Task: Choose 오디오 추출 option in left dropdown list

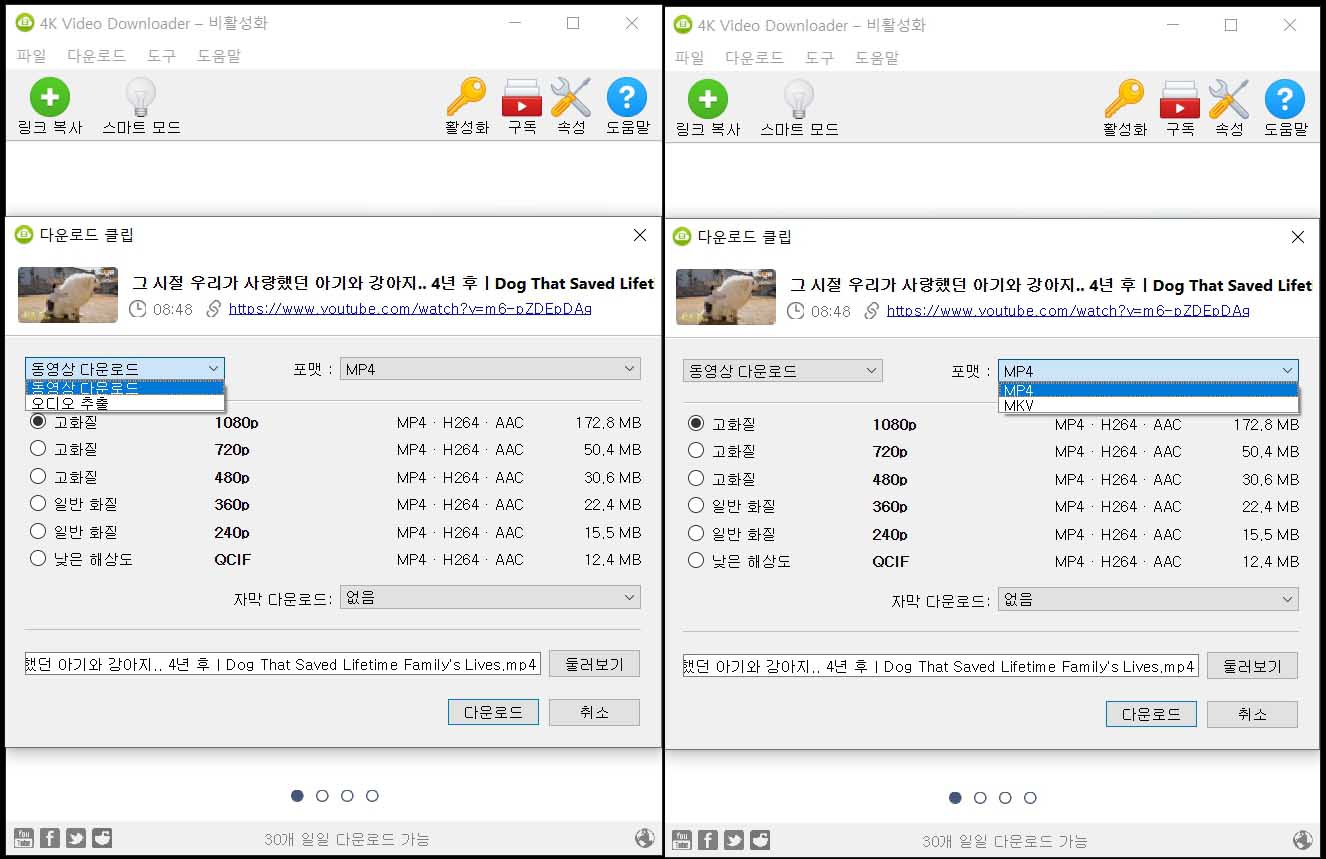Action: tap(125, 403)
